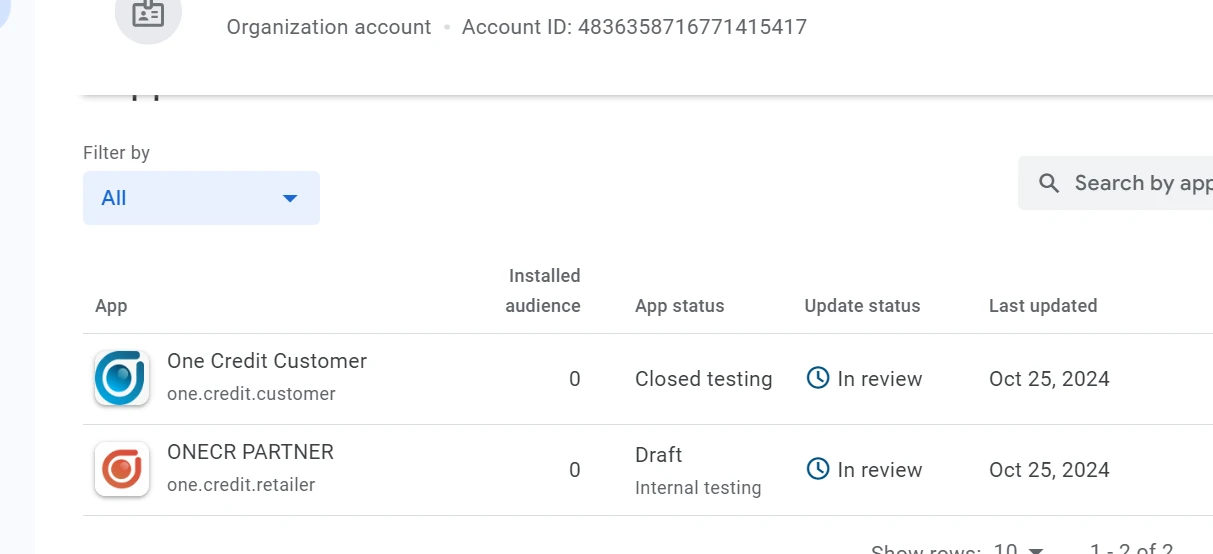Click the organization account badge icon
The image size is (1213, 554).
tap(148, 14)
